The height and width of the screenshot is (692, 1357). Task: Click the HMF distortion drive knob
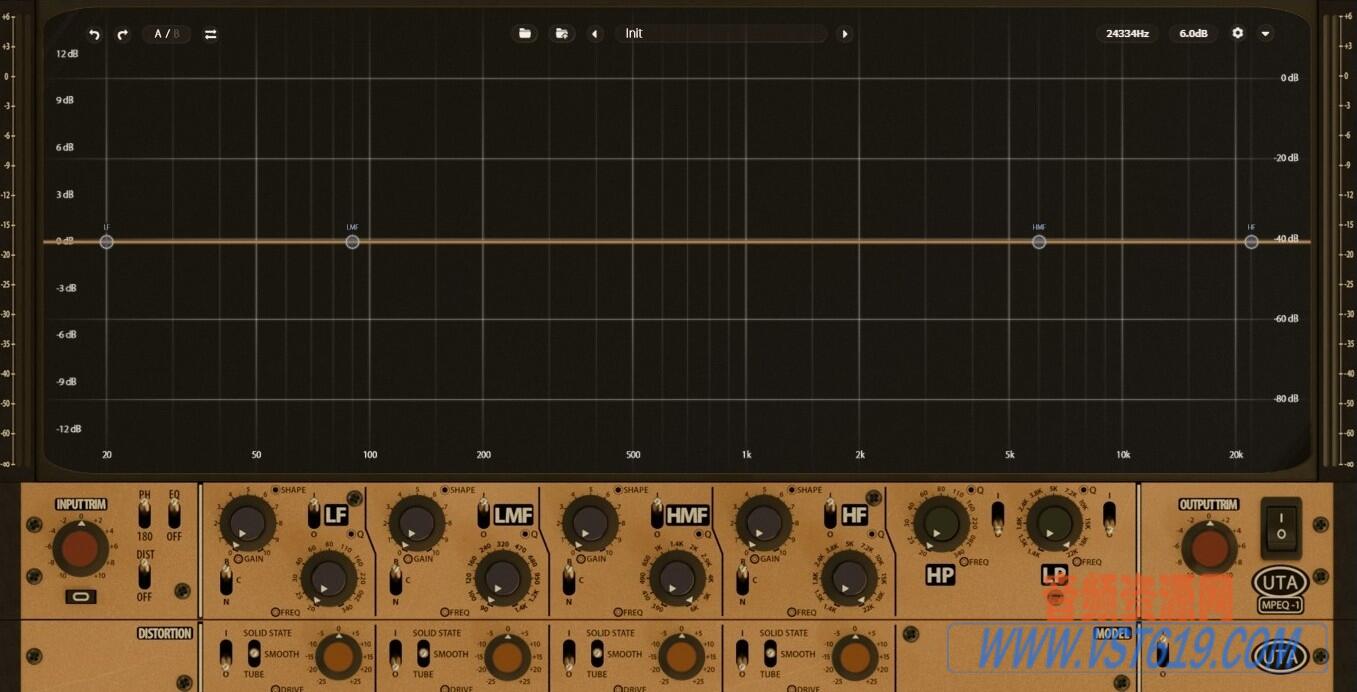point(682,657)
